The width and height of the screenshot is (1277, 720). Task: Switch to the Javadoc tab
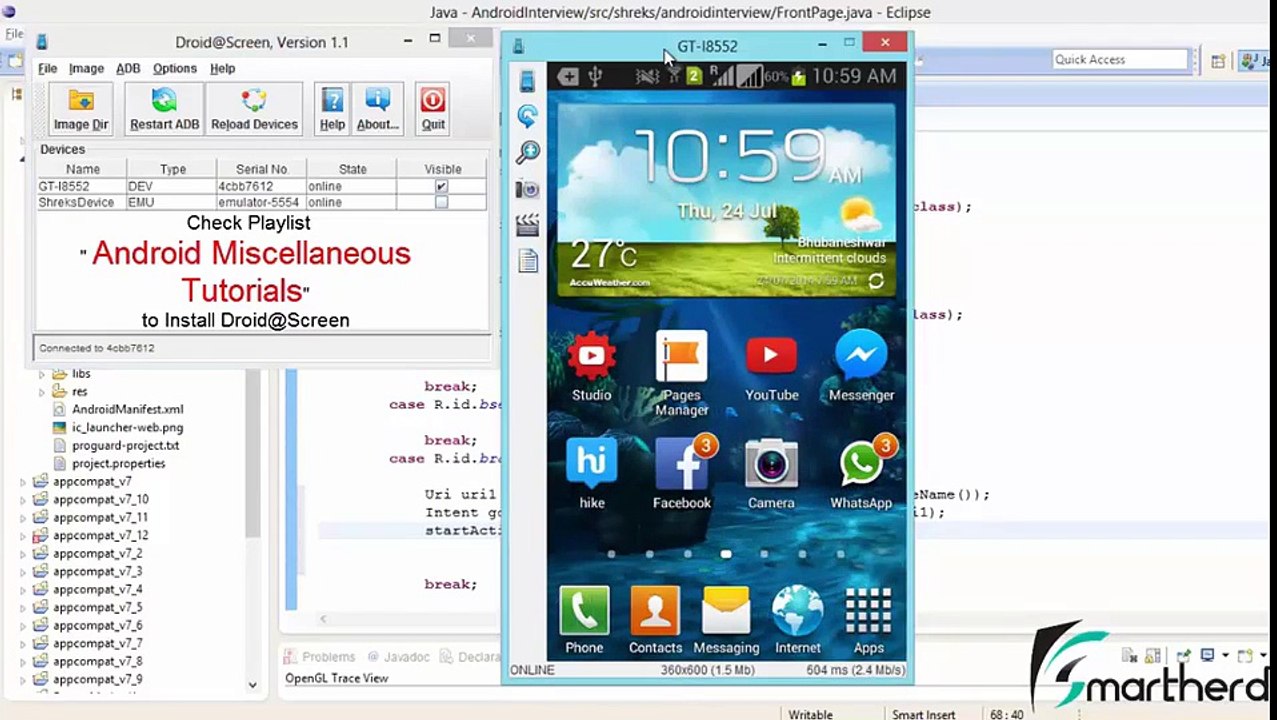(397, 657)
